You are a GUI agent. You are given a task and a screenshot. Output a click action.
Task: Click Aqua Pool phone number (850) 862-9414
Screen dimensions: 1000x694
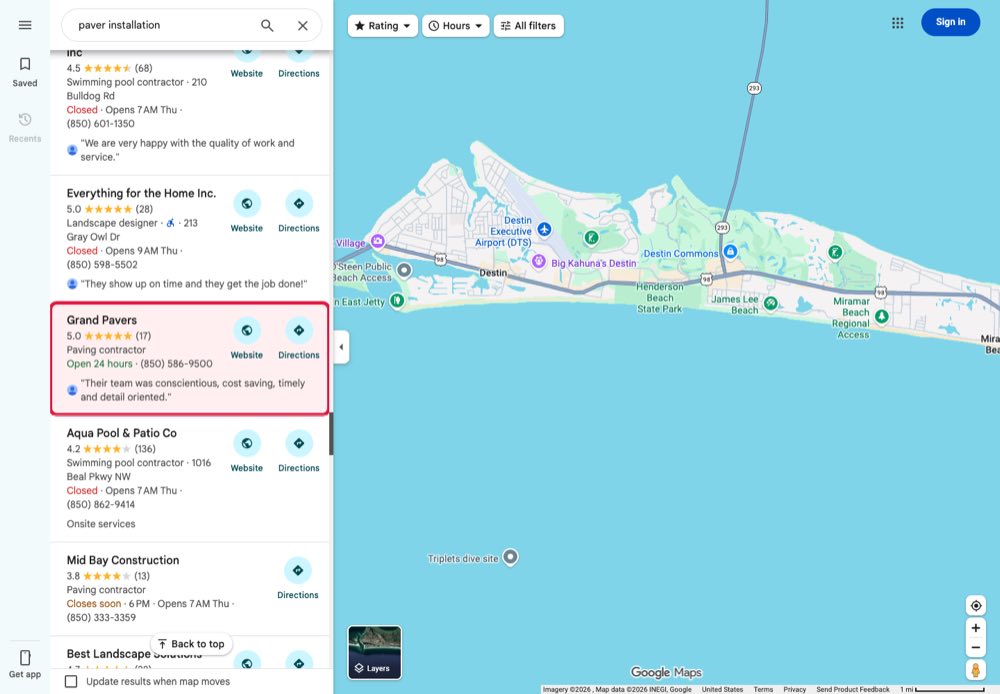click(x=101, y=505)
